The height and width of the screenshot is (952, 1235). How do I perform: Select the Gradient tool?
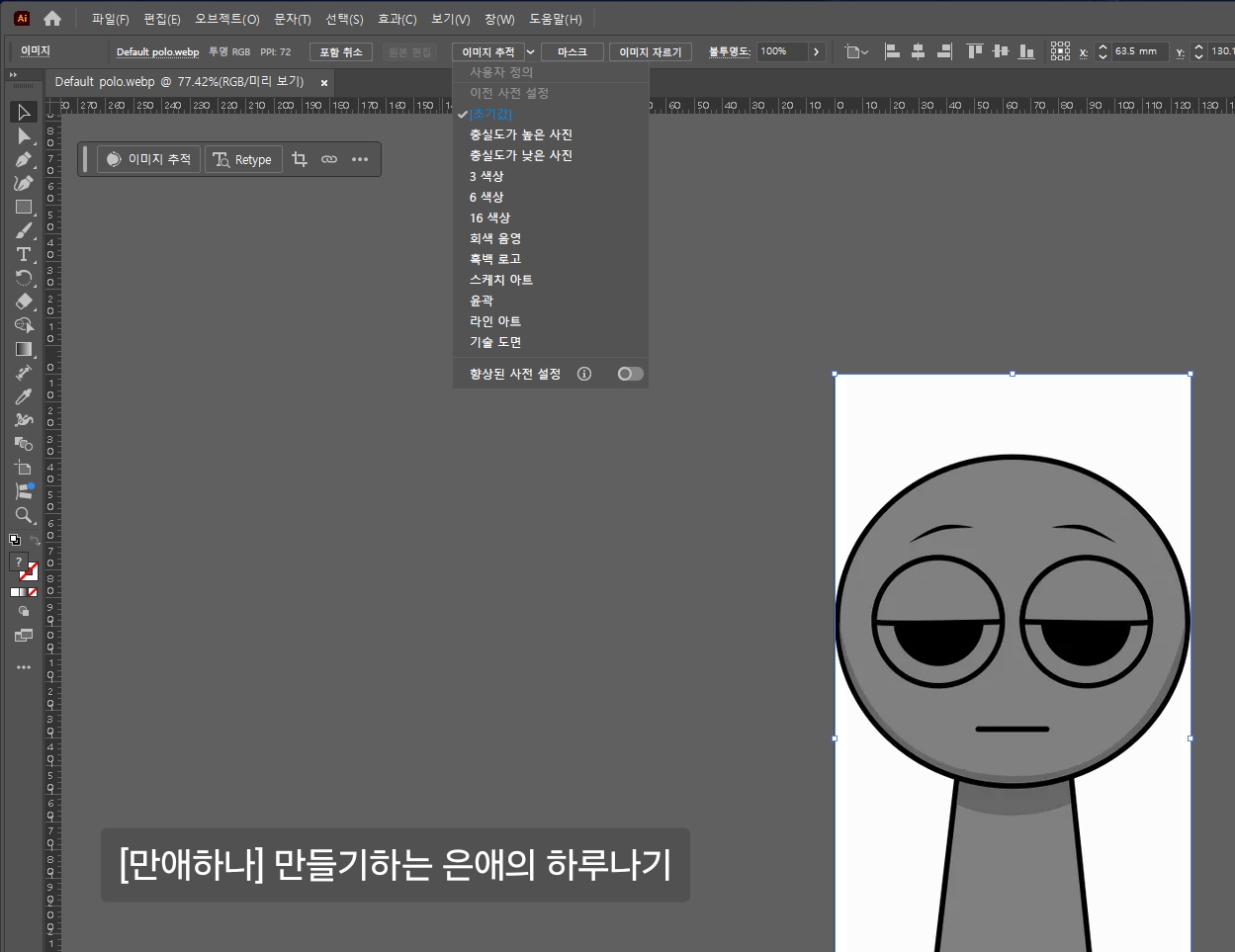(24, 349)
